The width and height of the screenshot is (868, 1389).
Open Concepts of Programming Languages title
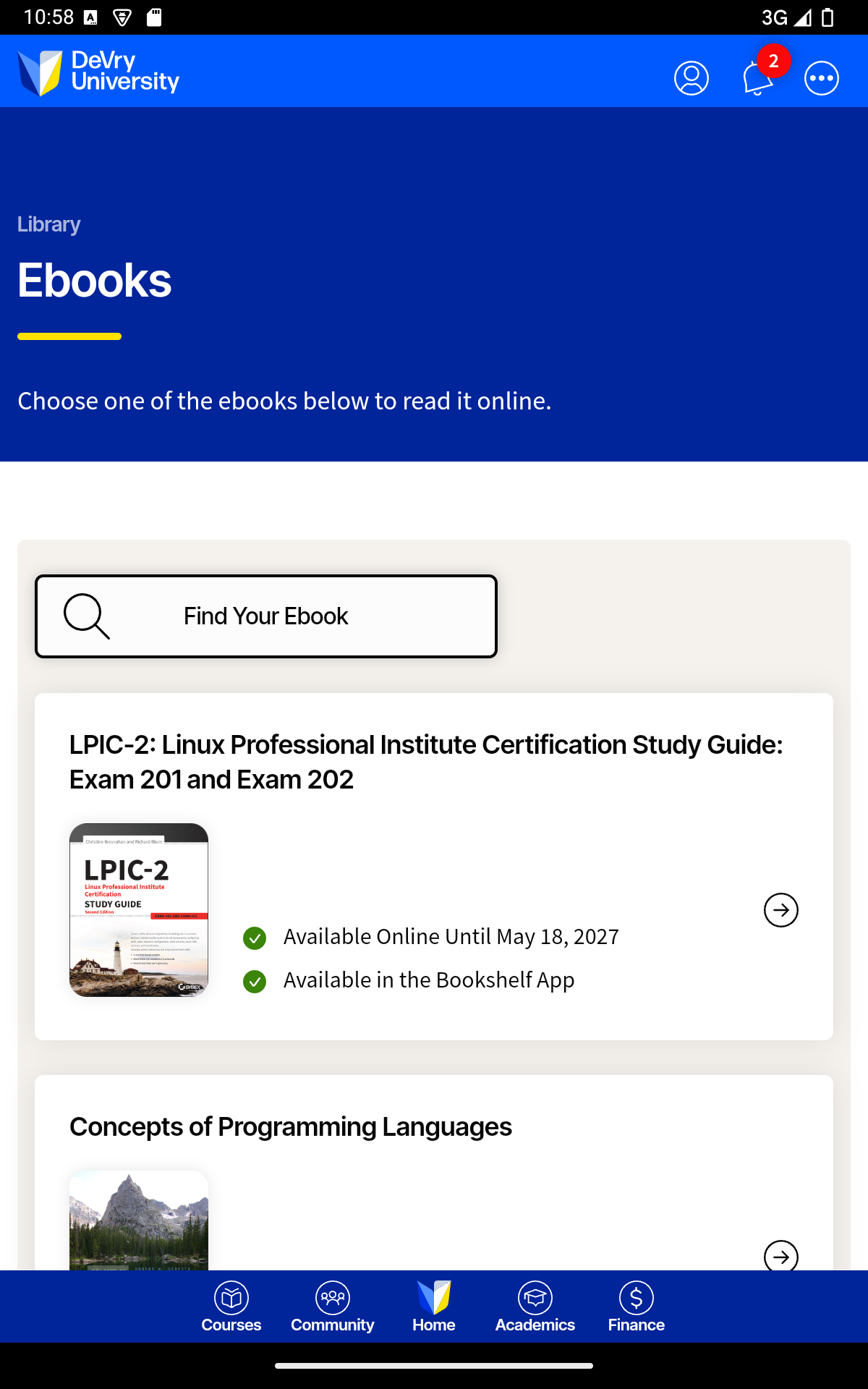click(x=290, y=1126)
